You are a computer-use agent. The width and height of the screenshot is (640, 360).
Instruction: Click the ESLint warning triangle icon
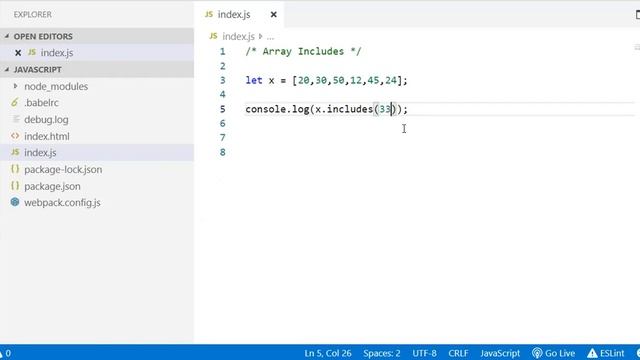coord(592,353)
